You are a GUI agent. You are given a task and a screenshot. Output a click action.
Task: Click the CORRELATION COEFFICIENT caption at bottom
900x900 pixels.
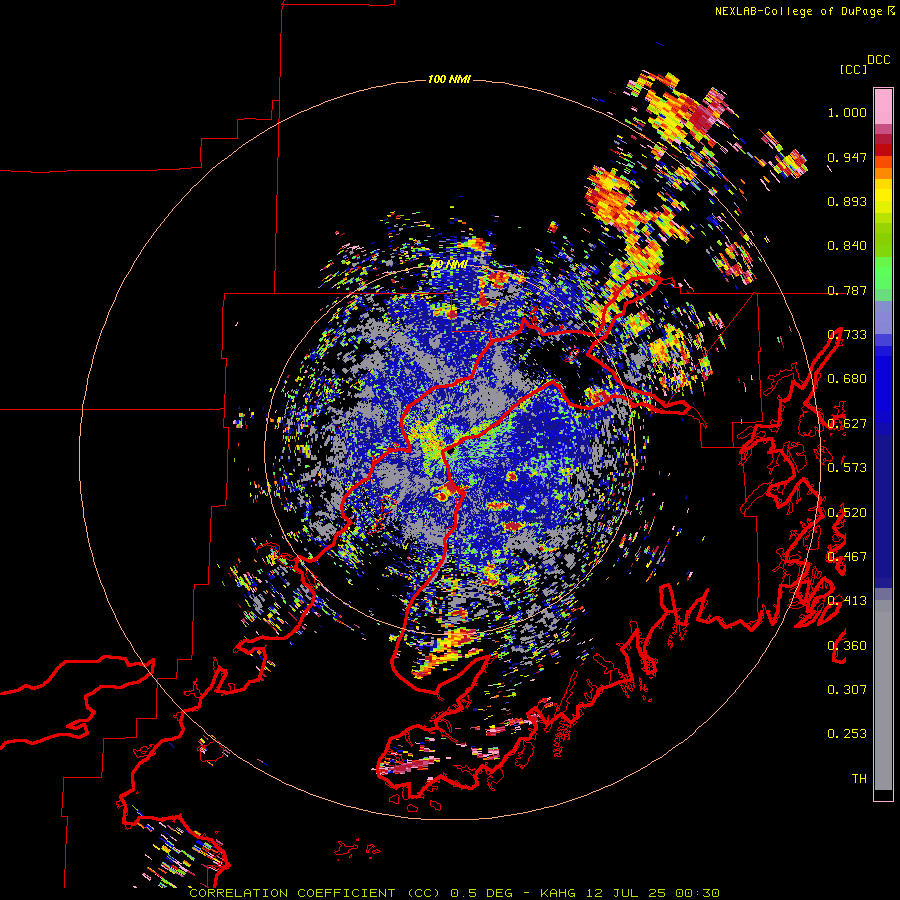454,893
